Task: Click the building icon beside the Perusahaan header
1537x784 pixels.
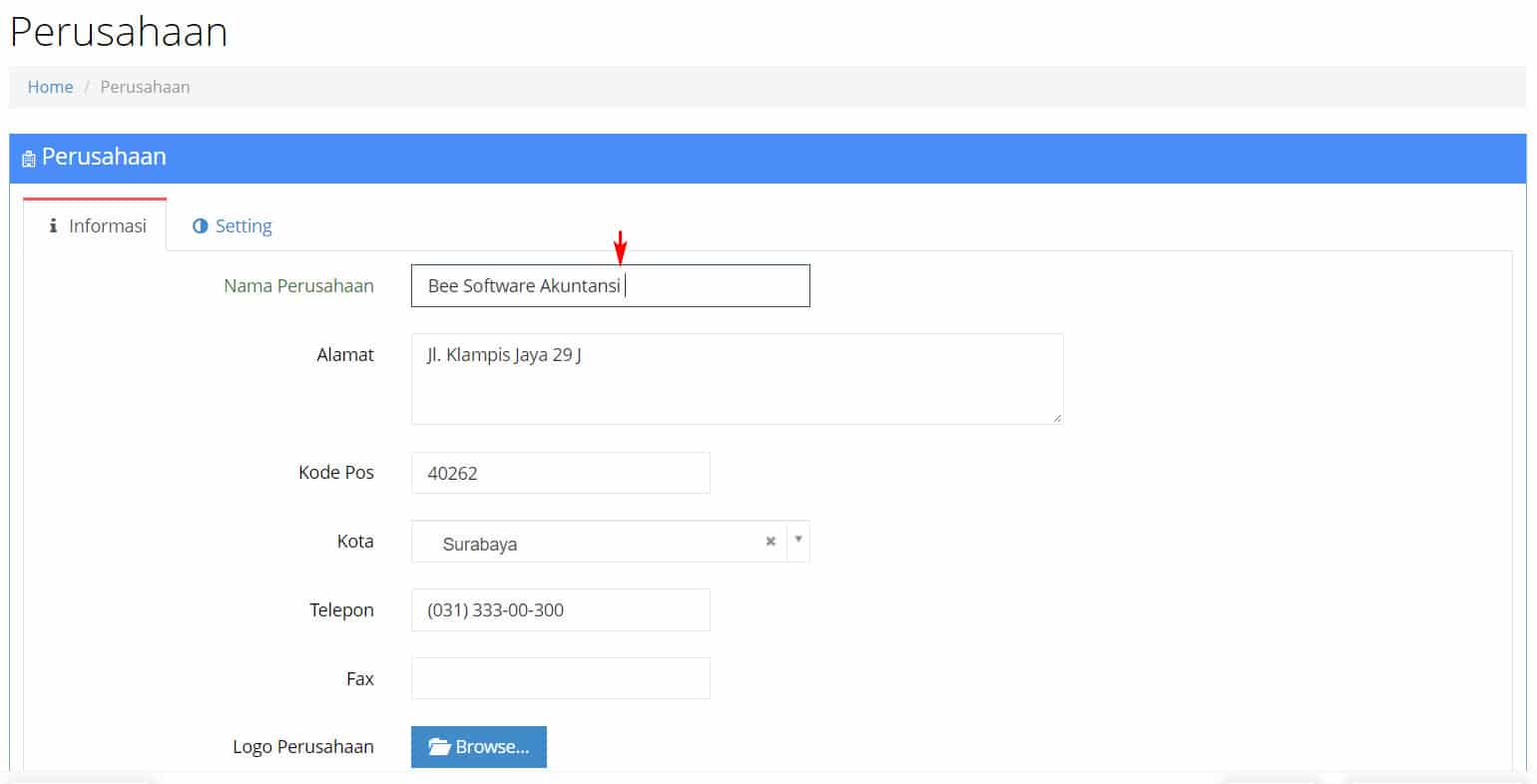Action: click(29, 159)
